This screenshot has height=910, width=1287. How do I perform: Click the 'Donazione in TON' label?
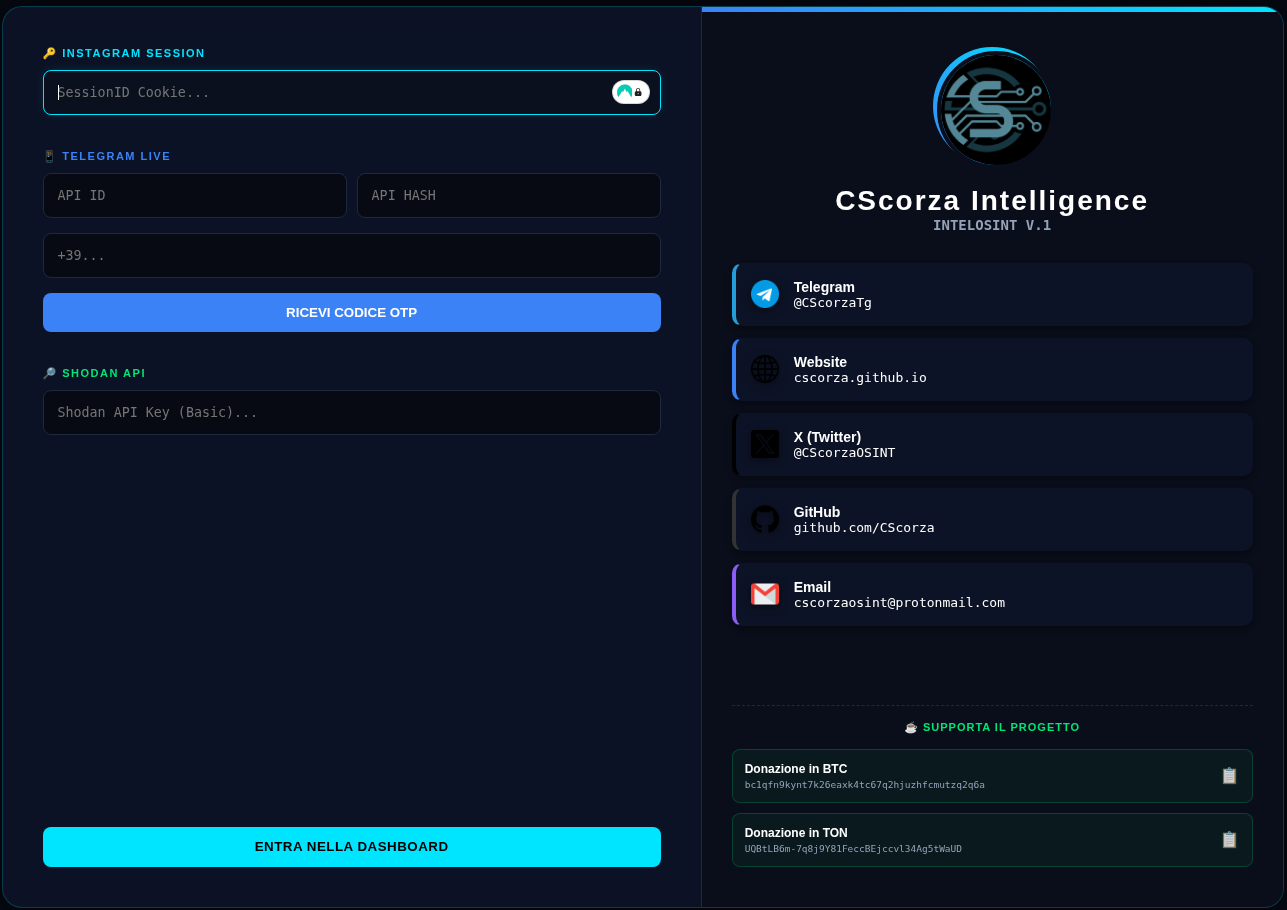click(796, 833)
